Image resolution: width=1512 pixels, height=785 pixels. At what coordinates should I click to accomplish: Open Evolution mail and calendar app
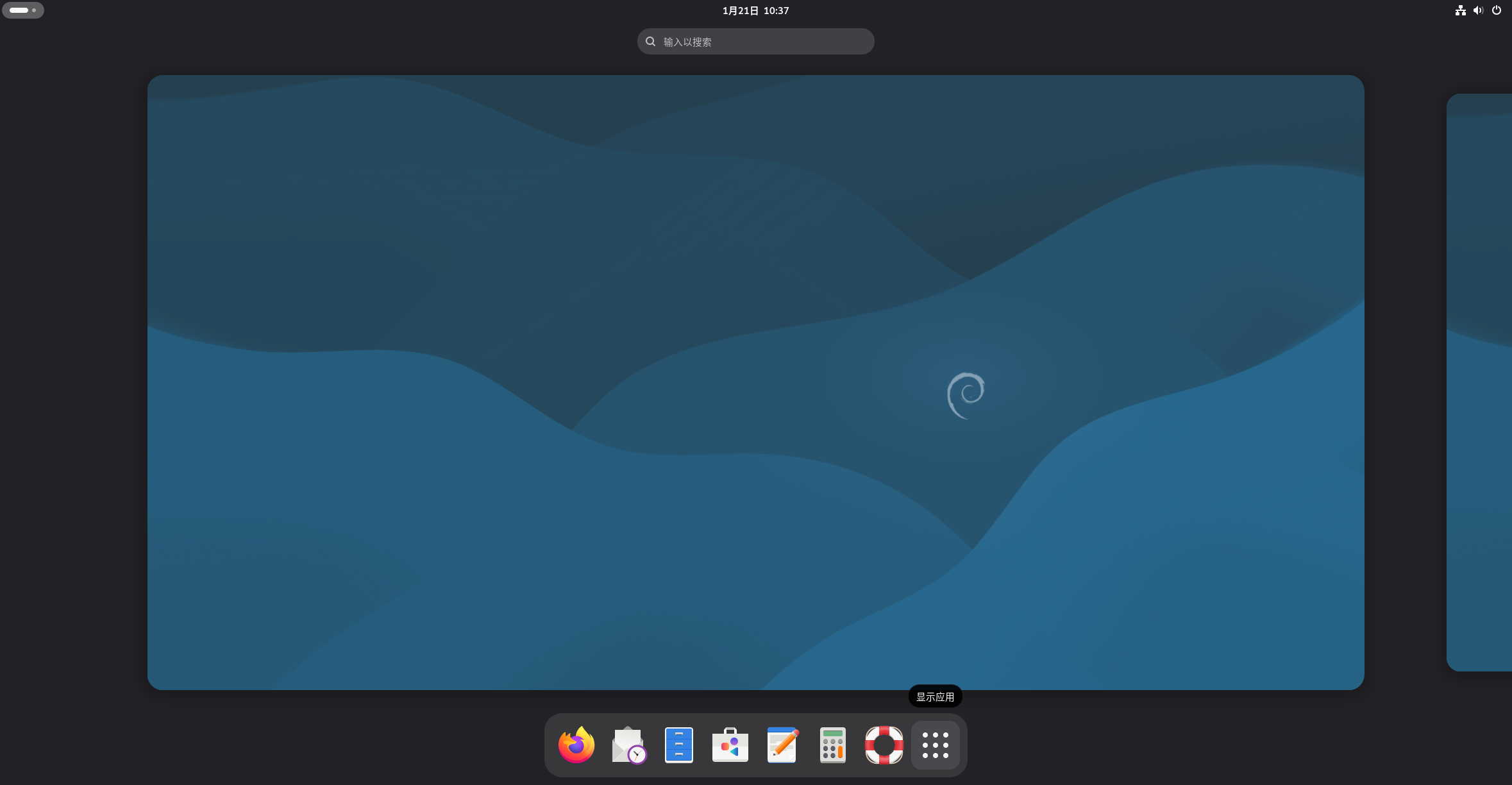[x=628, y=745]
